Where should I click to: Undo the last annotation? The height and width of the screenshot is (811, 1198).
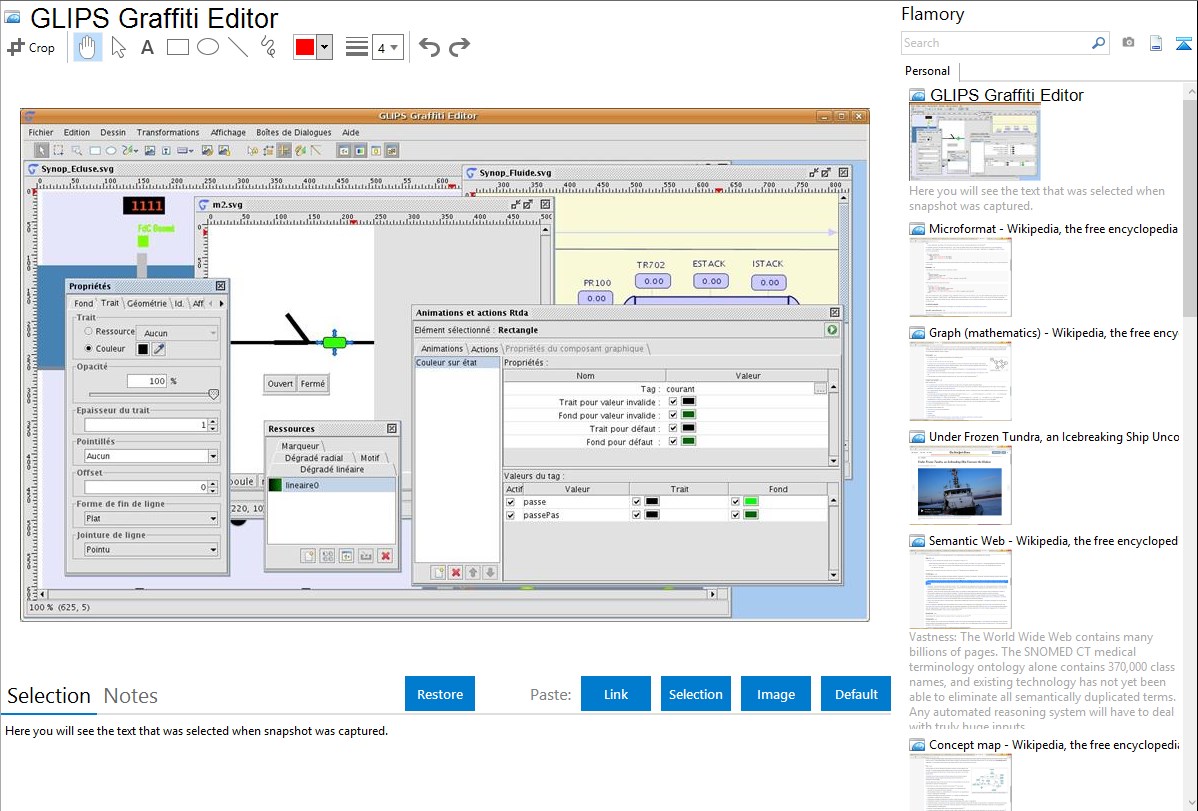429,47
